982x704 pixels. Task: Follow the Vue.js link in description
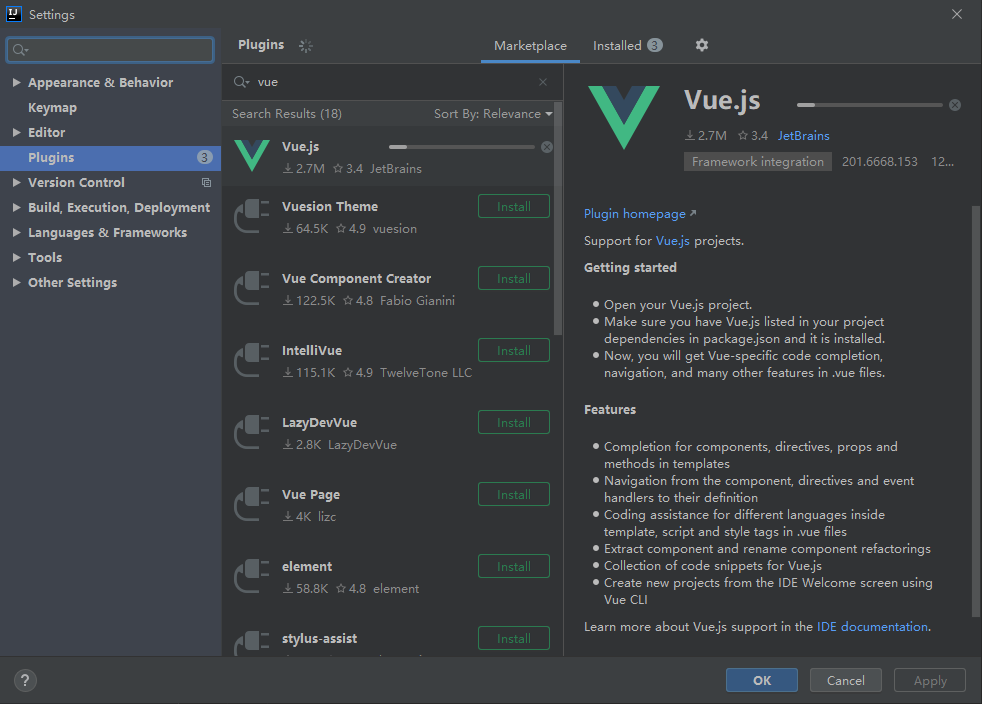(673, 241)
